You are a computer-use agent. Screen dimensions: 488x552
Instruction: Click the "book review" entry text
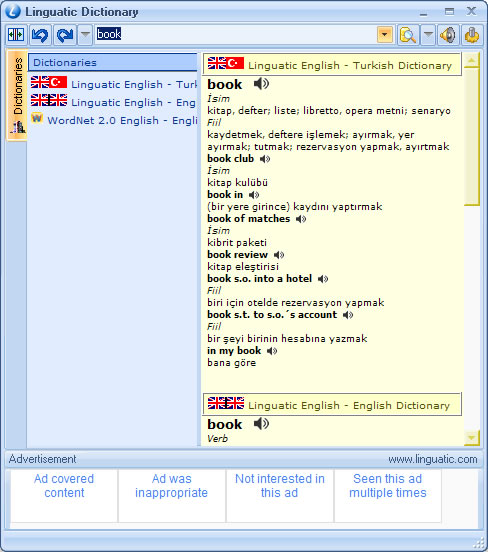238,255
